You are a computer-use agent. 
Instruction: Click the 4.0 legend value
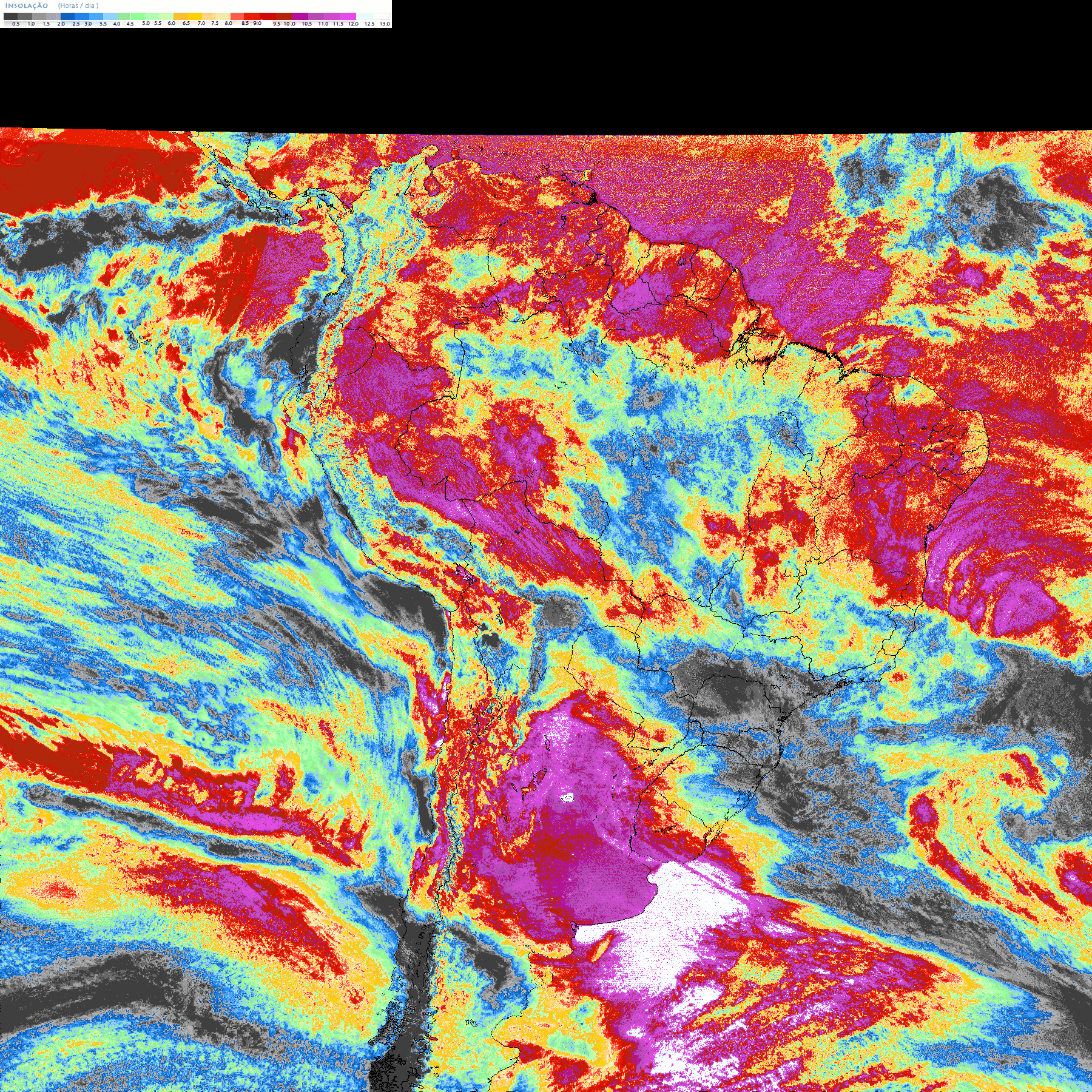pyautogui.click(x=116, y=24)
